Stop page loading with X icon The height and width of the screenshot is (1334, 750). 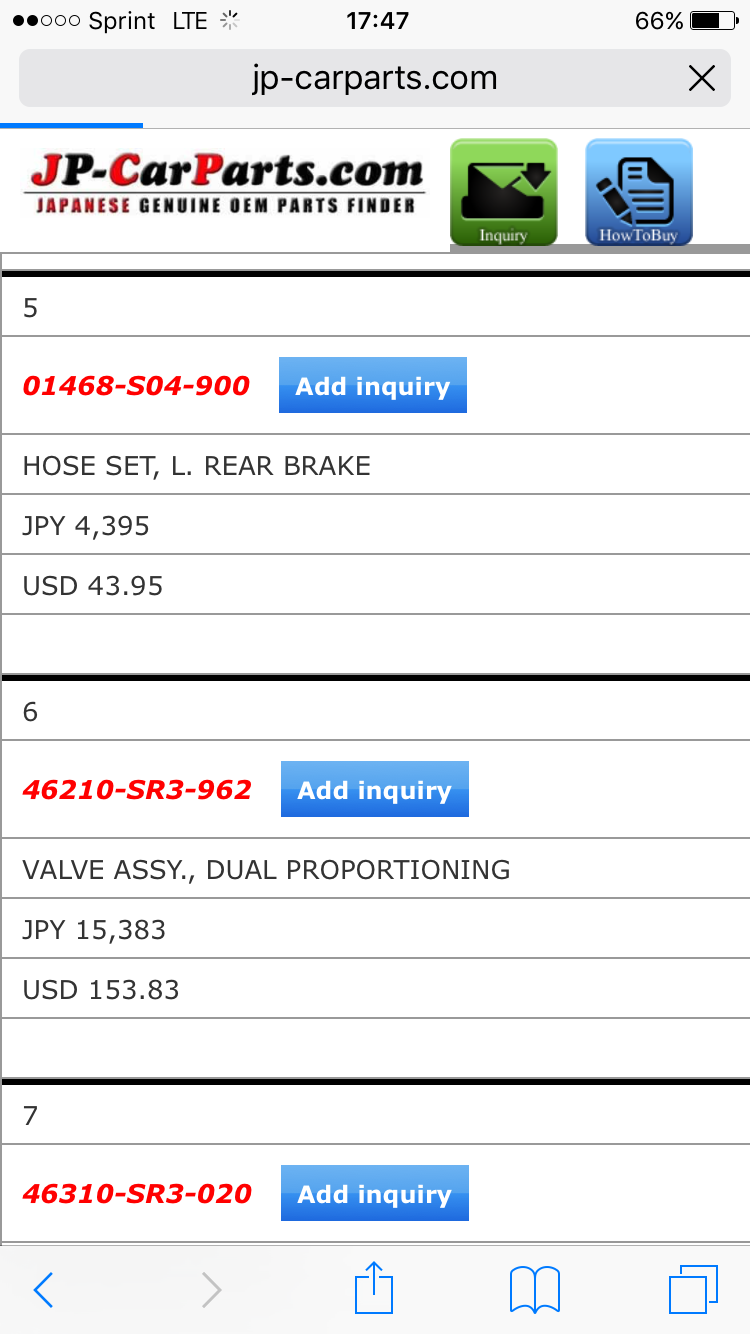702,78
